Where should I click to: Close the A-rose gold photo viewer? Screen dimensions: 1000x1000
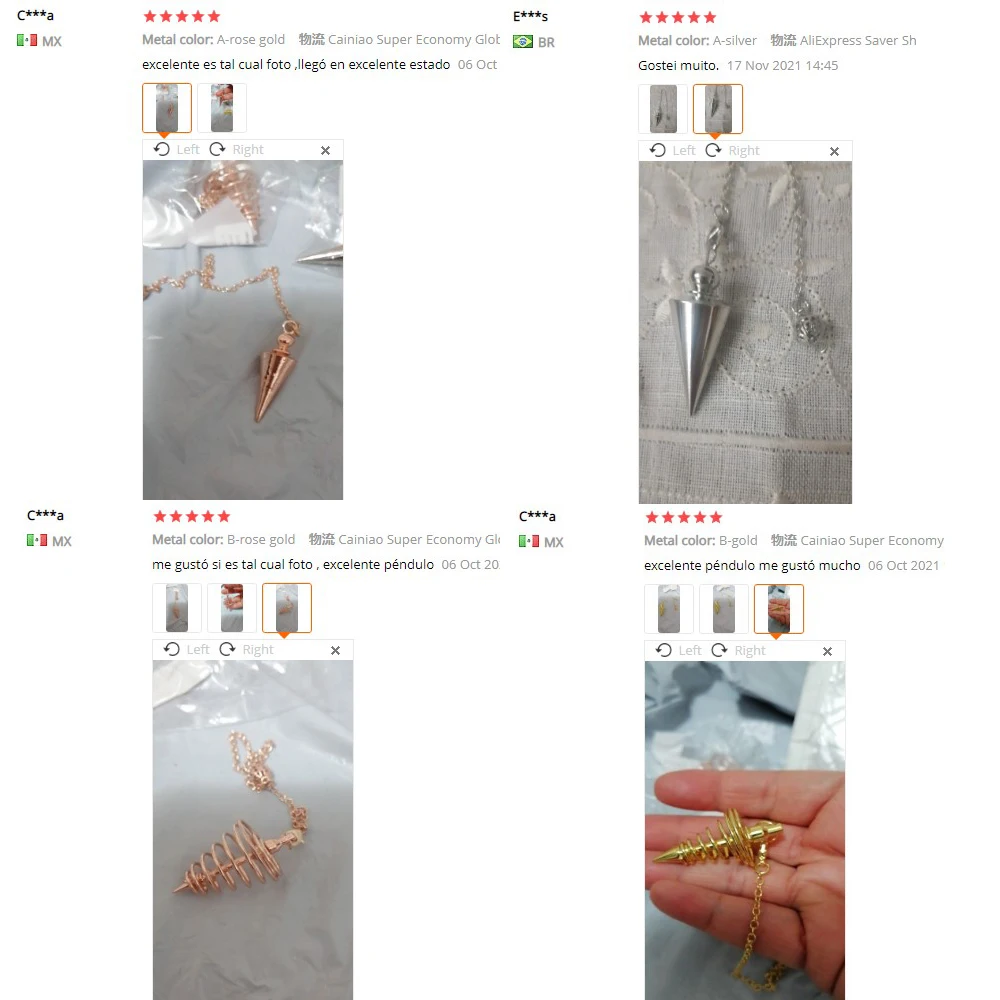pos(325,151)
